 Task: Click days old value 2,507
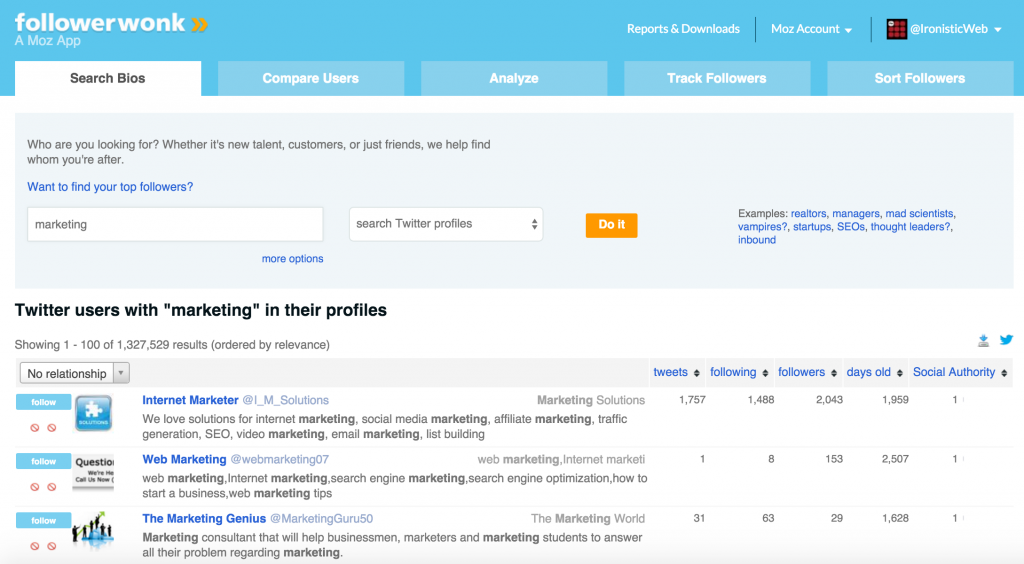(895, 459)
